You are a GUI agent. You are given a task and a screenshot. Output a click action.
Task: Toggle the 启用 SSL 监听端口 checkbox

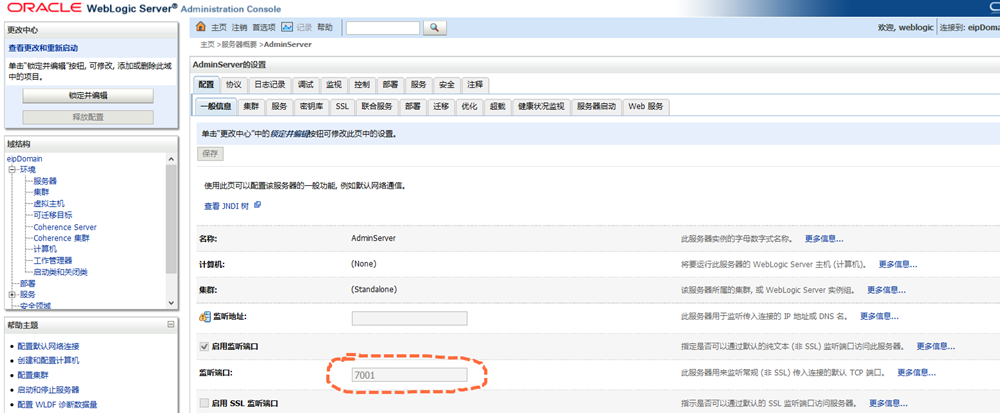click(x=204, y=403)
